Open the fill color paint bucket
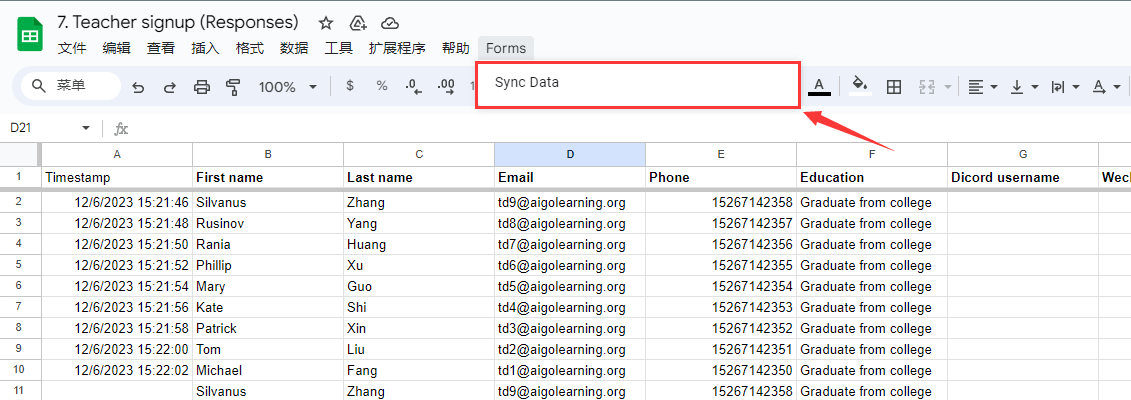Viewport: 1131px width, 400px height. pos(858,86)
